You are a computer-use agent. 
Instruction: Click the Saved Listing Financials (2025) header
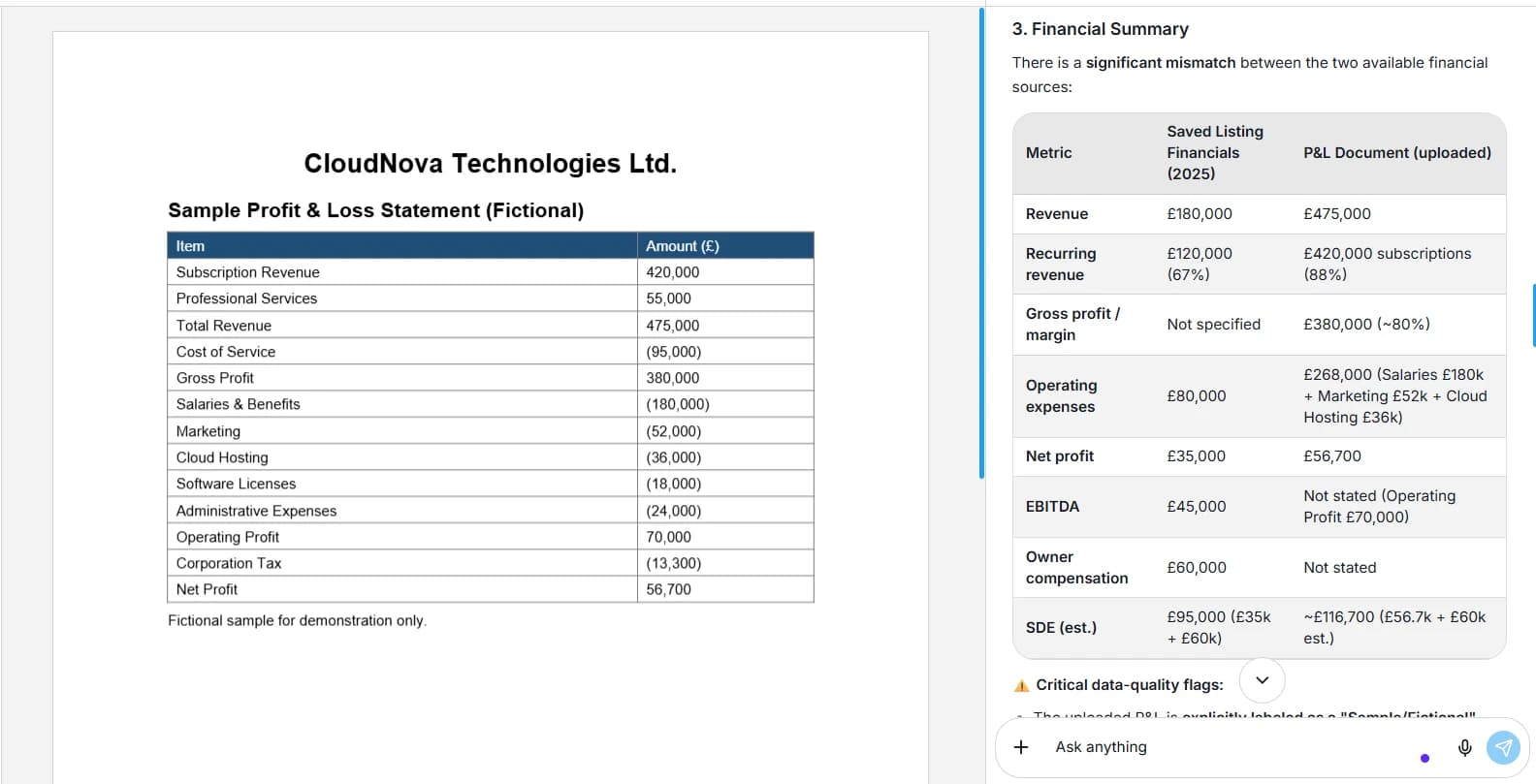(x=1215, y=153)
